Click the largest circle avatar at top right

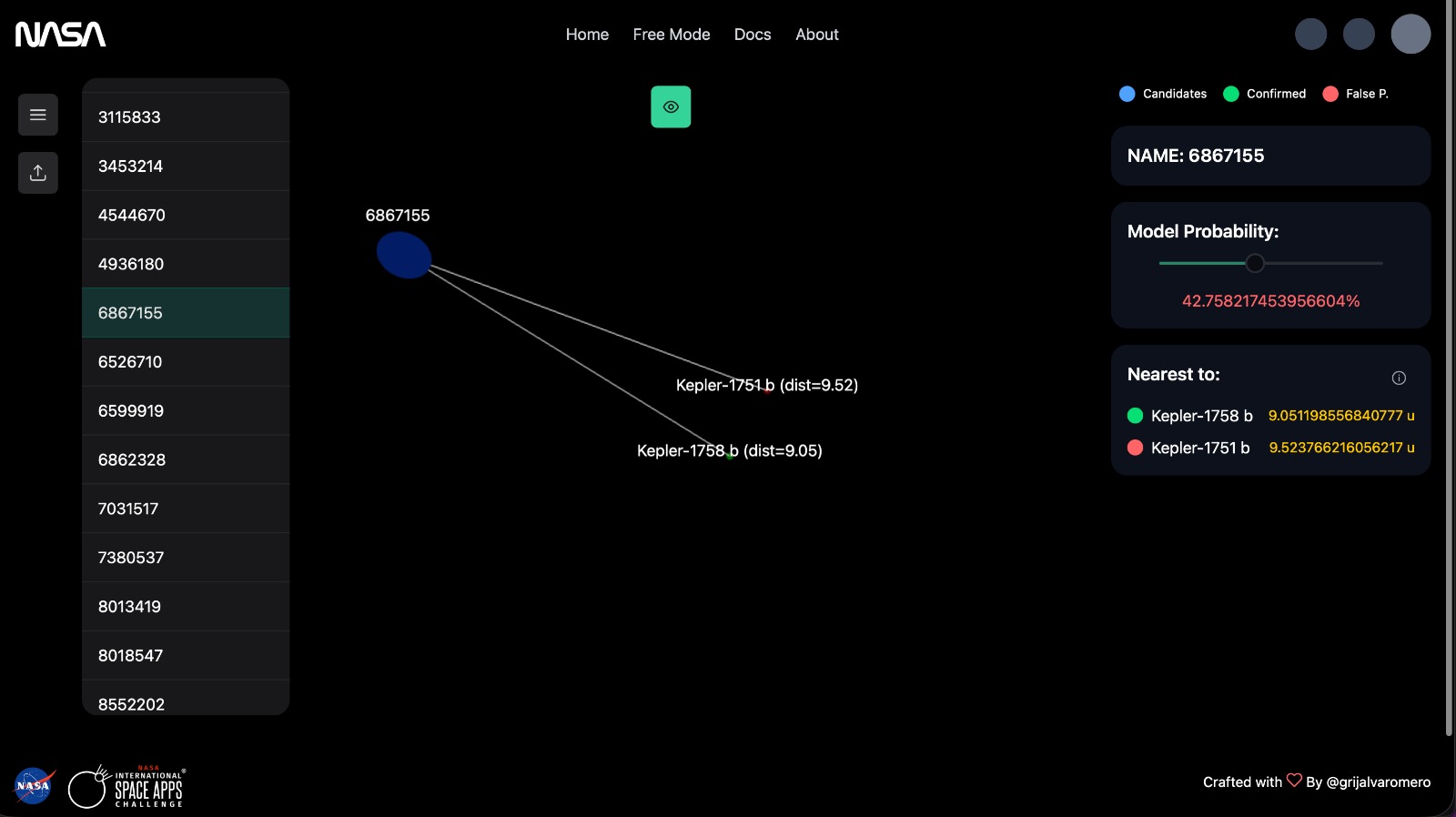point(1410,35)
